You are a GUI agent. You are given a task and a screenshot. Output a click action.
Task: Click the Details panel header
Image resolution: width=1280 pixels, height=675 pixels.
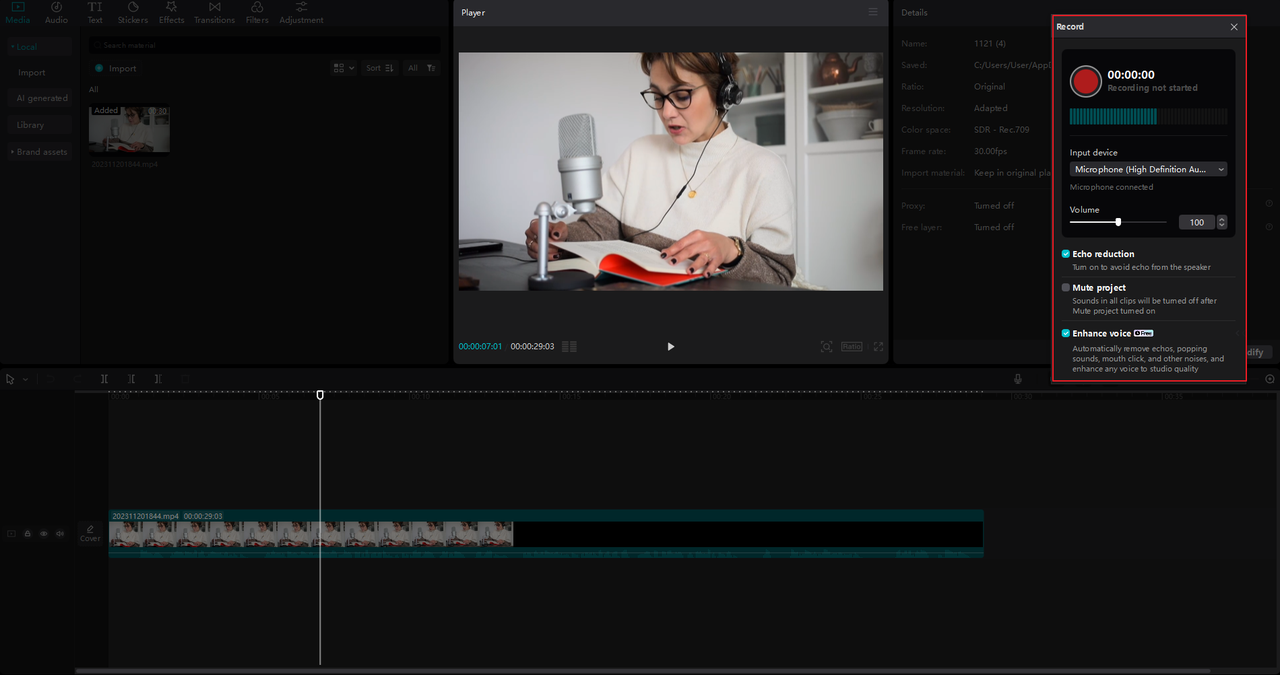click(914, 12)
